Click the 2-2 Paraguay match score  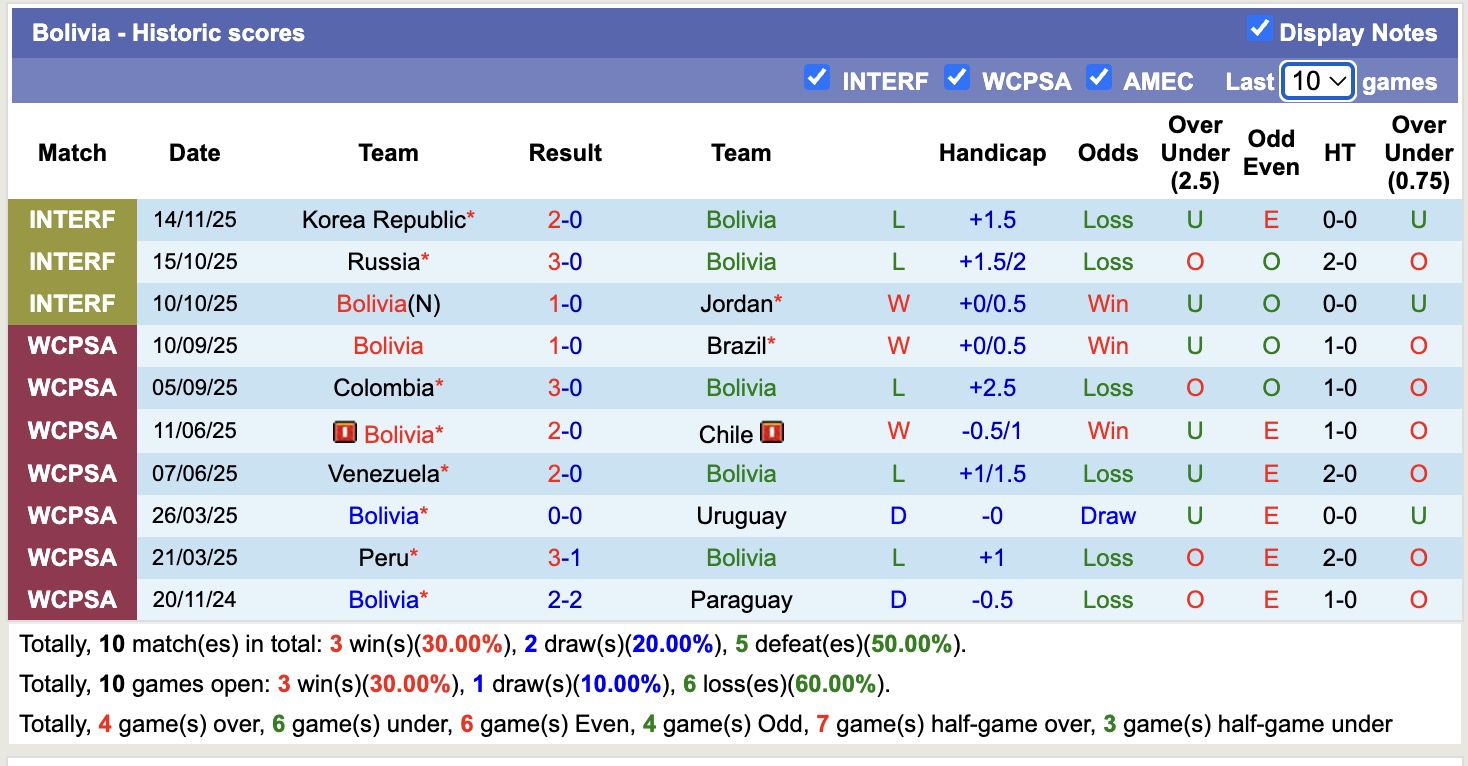(565, 600)
